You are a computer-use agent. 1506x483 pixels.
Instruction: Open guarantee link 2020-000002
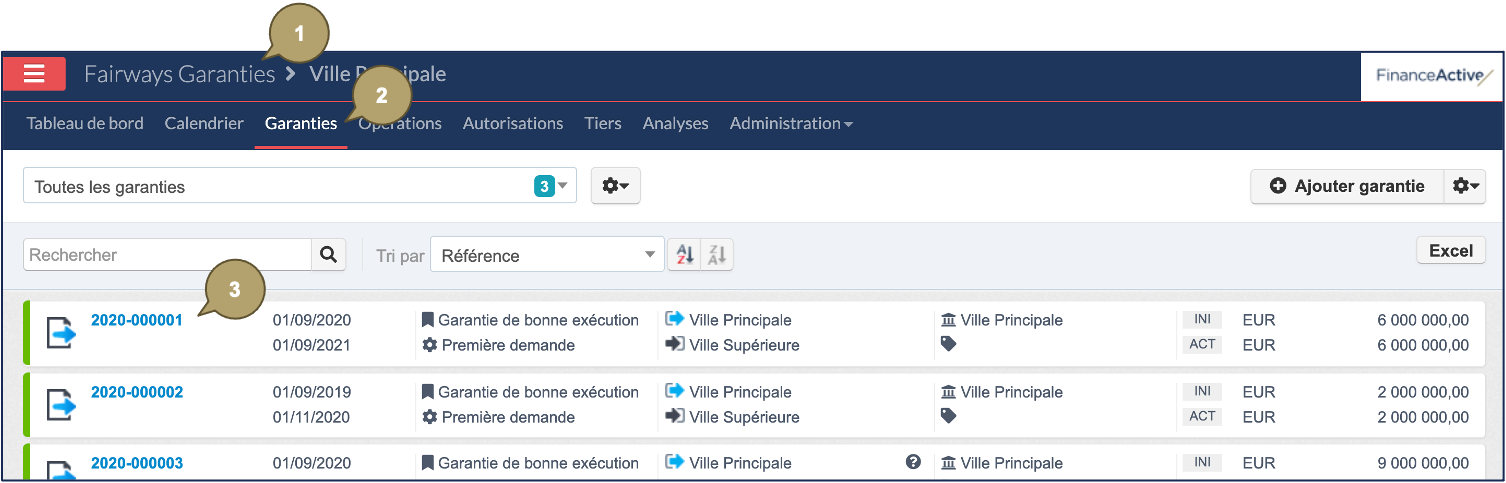(x=137, y=392)
